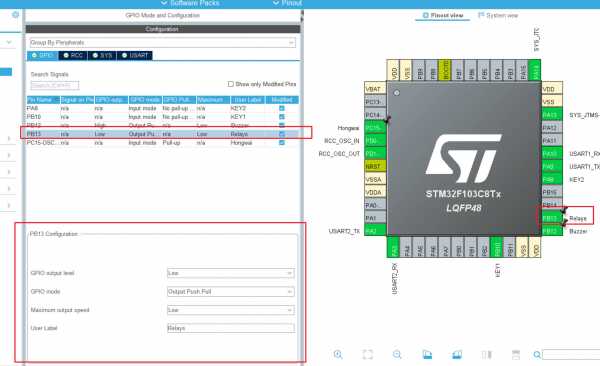Open the GPIO mode Output Push Pull dropdown
Image resolution: width=600 pixels, height=366 pixels.
coord(231,291)
